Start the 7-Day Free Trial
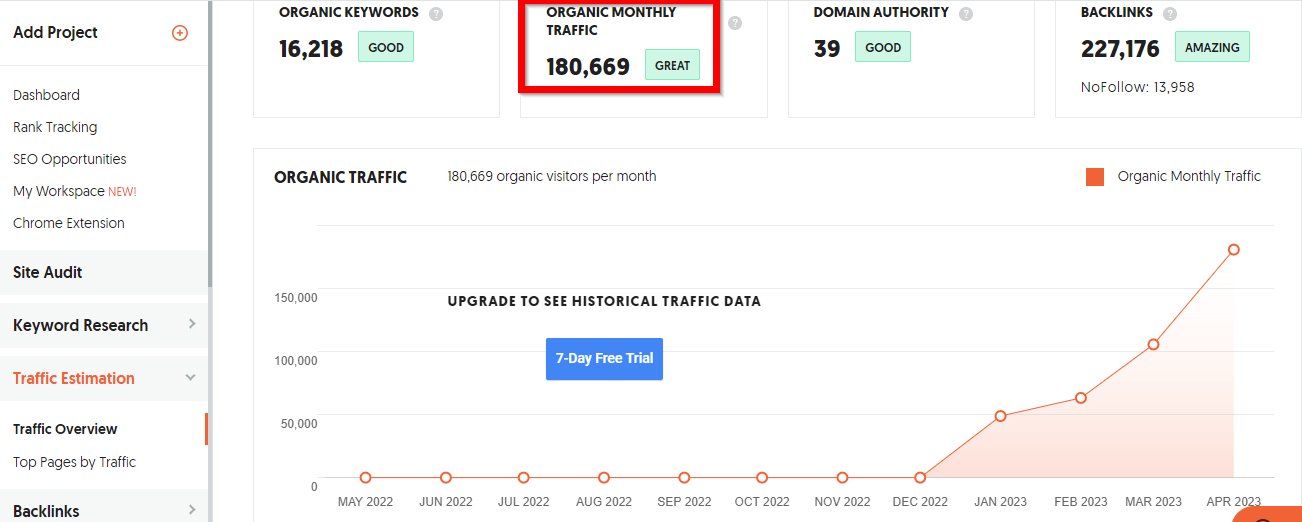 (x=604, y=358)
